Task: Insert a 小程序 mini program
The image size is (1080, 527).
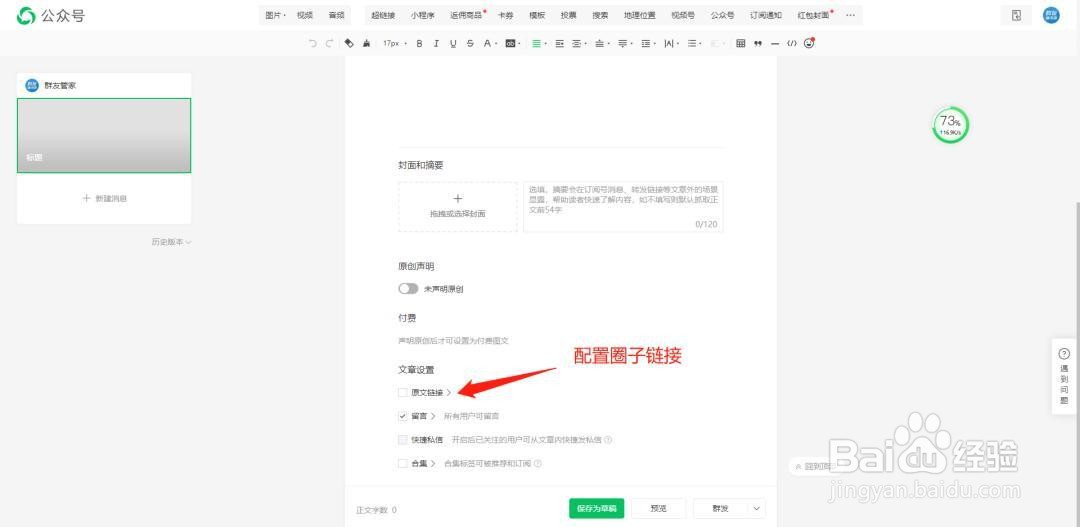Action: (x=422, y=15)
